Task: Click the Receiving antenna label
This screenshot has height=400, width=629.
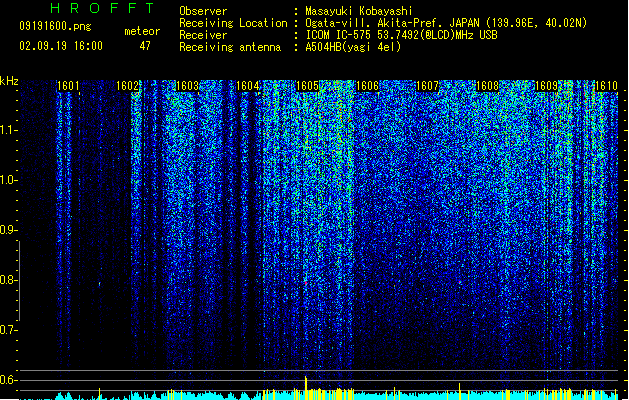Action: pyautogui.click(x=230, y=47)
